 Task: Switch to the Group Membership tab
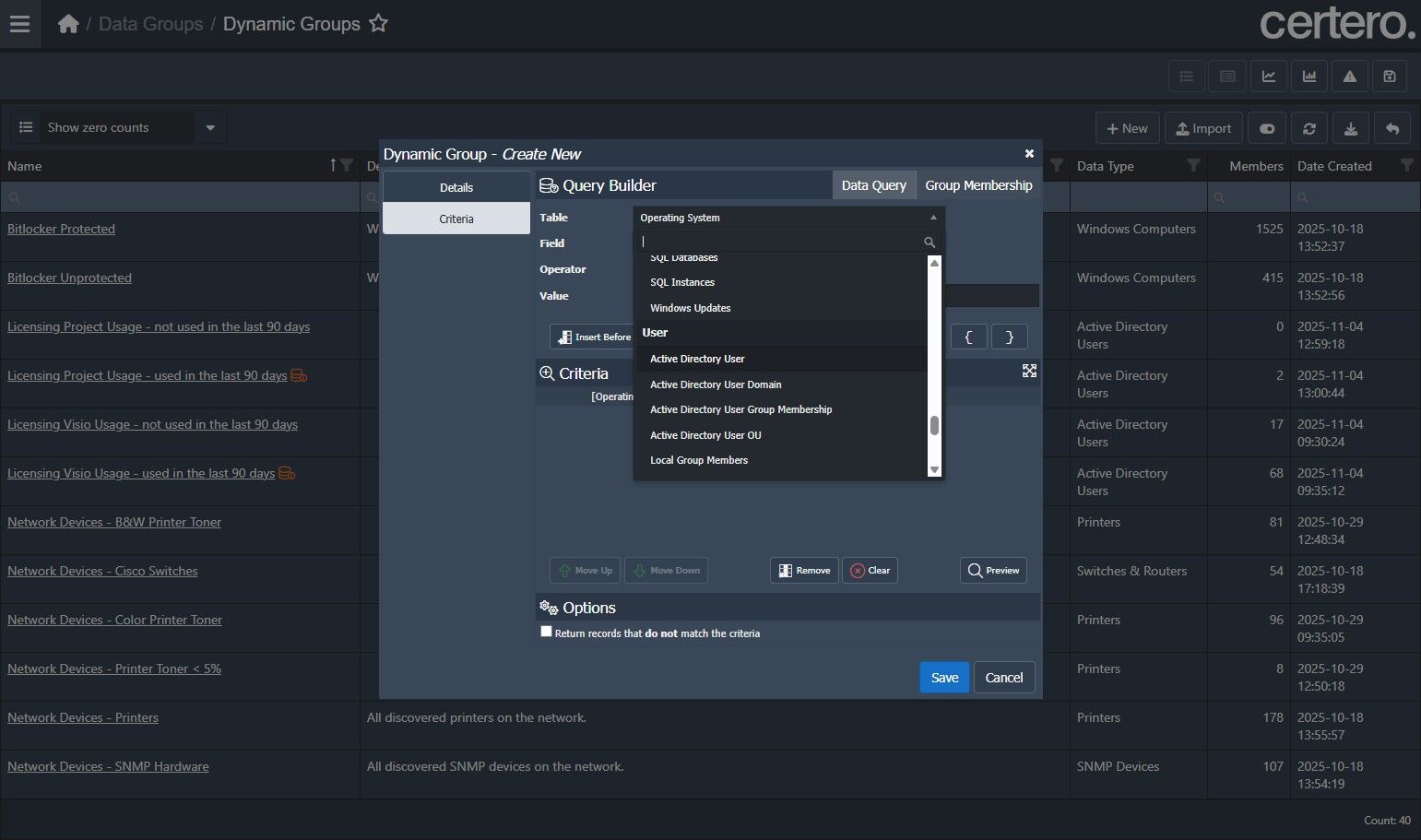tap(978, 185)
